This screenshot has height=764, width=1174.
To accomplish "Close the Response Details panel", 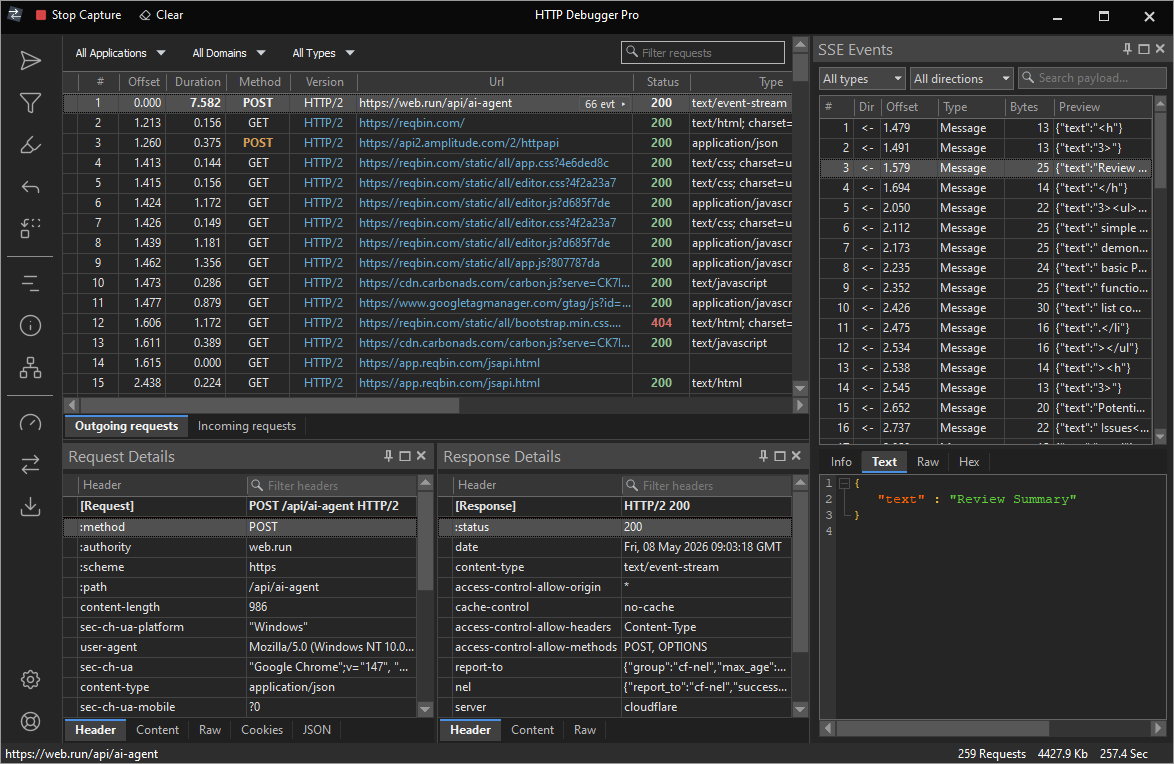I will [x=796, y=456].
